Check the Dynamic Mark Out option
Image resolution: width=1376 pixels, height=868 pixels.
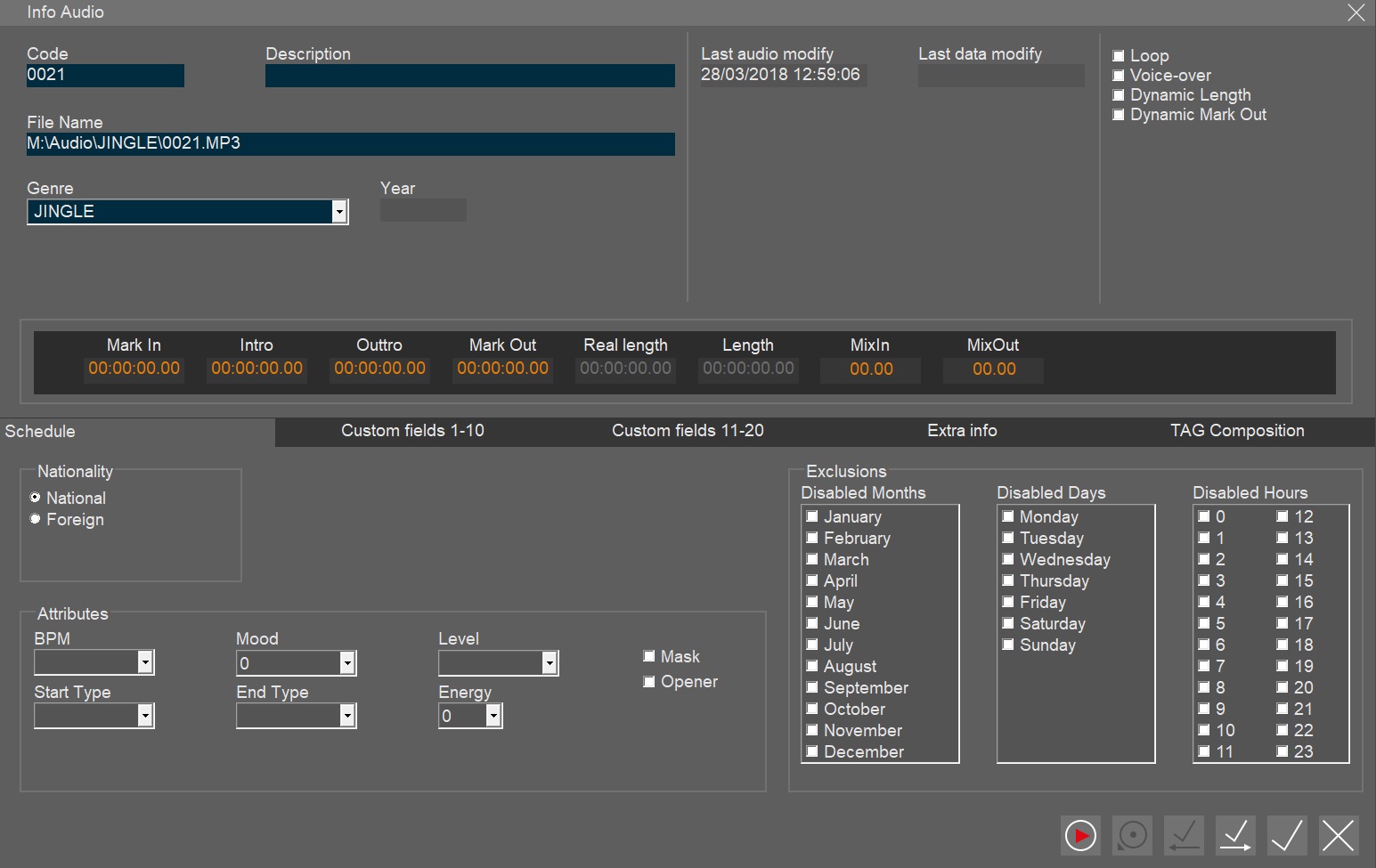[x=1119, y=115]
